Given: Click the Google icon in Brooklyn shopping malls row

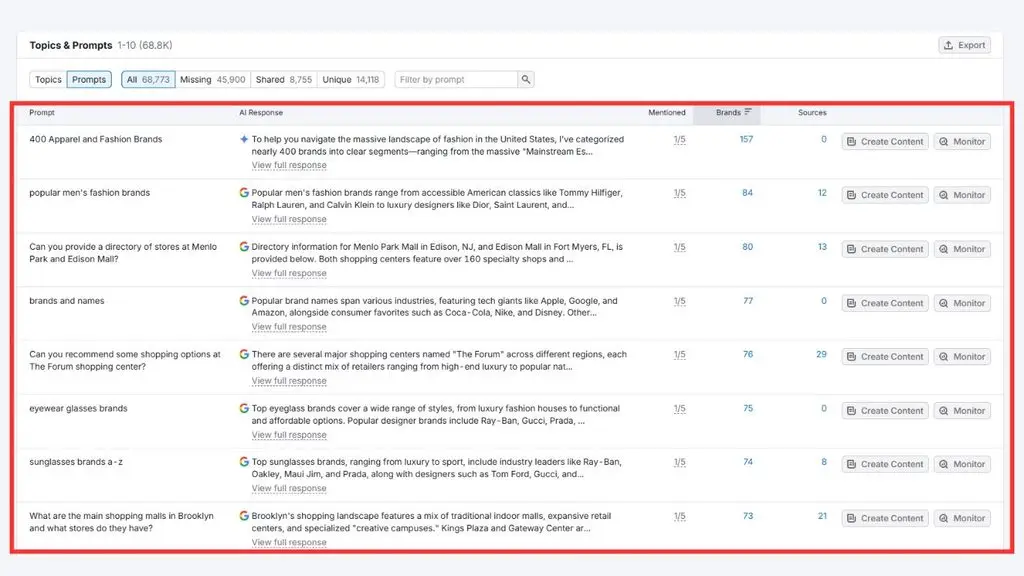Looking at the screenshot, I should pos(244,516).
